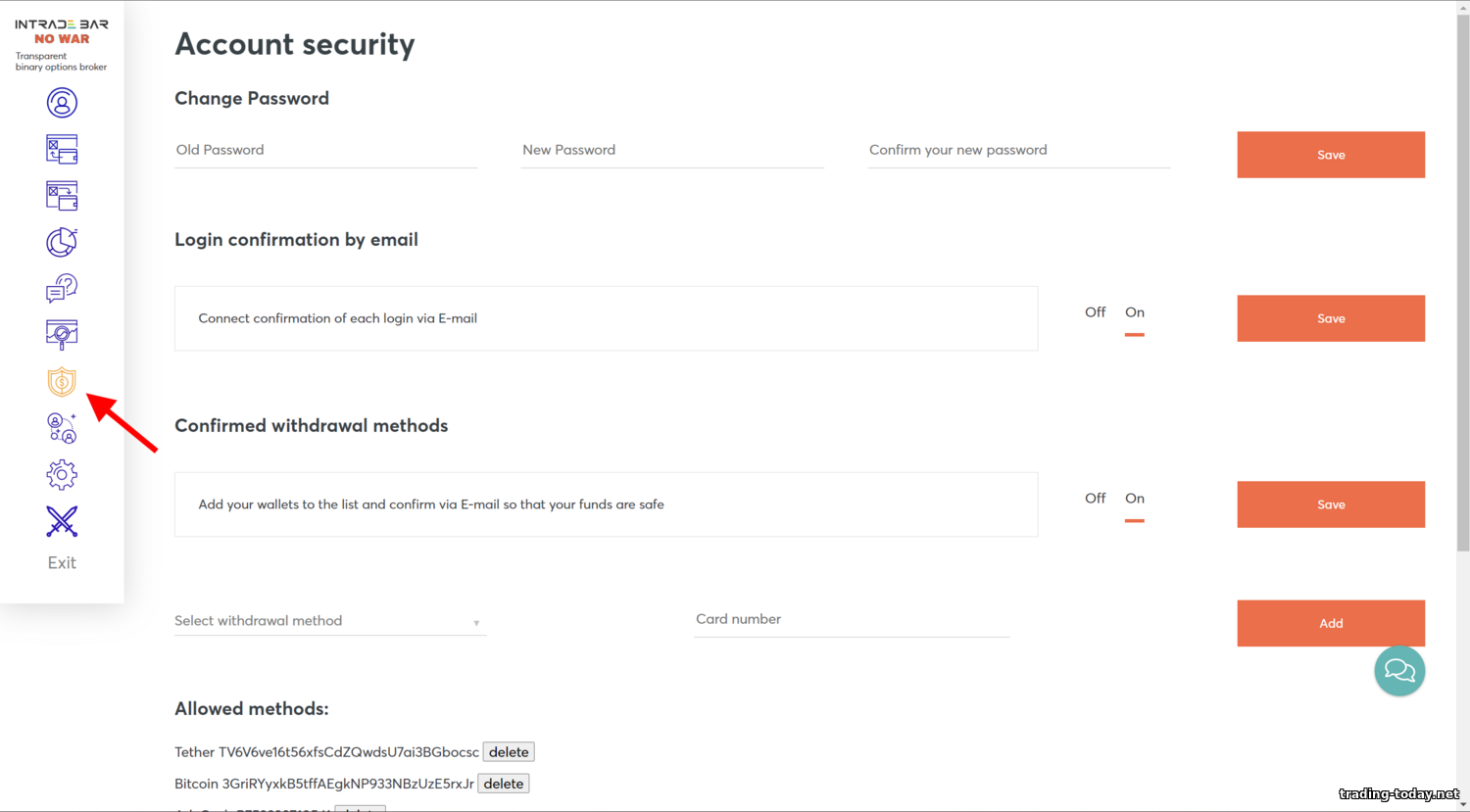This screenshot has width=1470, height=812.
Task: Delete the Tether wallet entry
Action: pos(509,752)
